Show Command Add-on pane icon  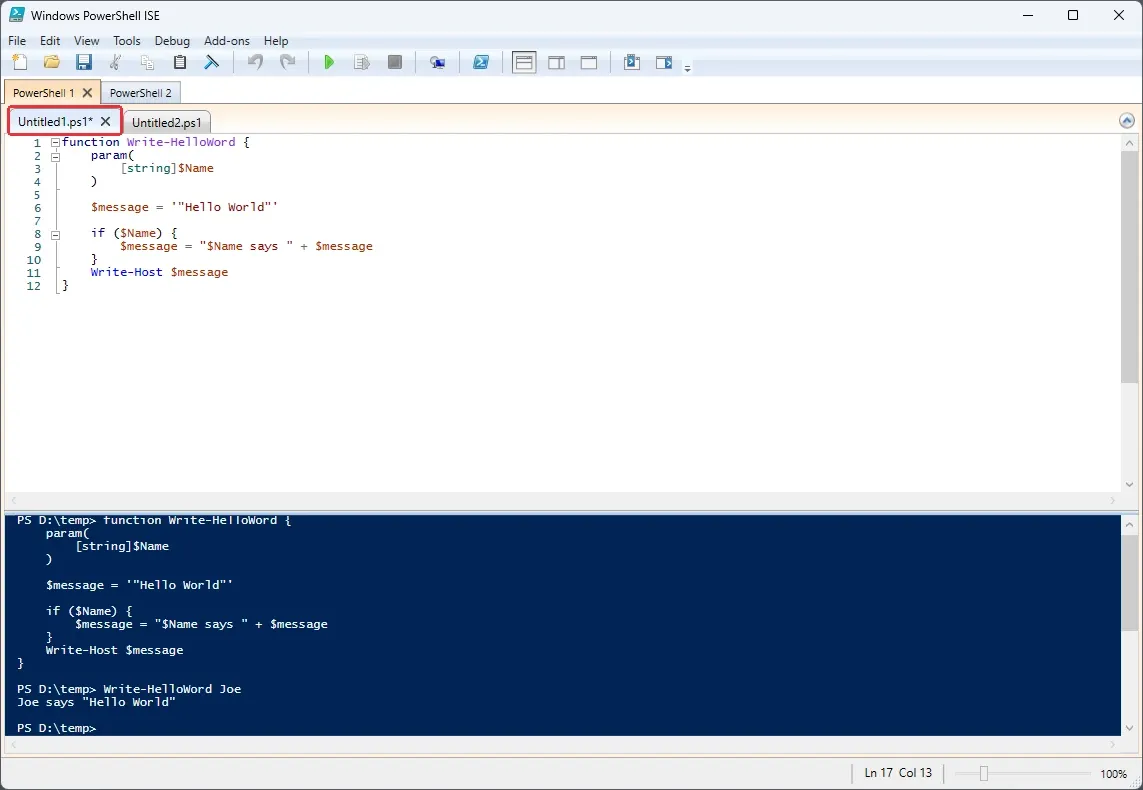(x=664, y=62)
